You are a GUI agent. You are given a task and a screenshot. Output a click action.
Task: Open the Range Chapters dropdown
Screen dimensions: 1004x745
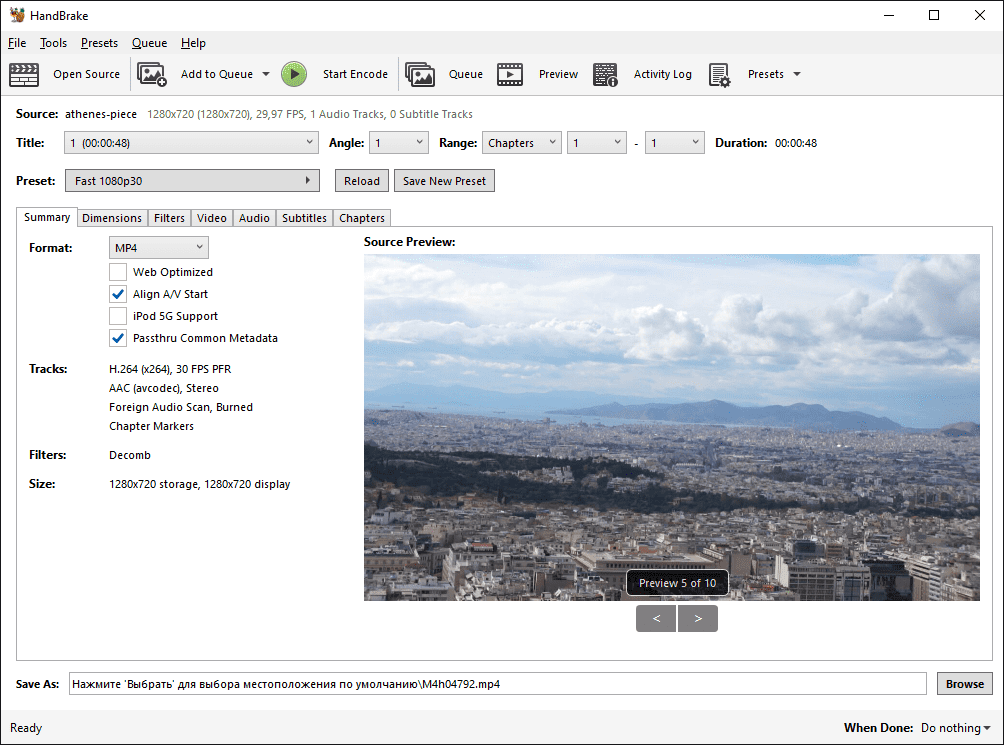coord(521,143)
